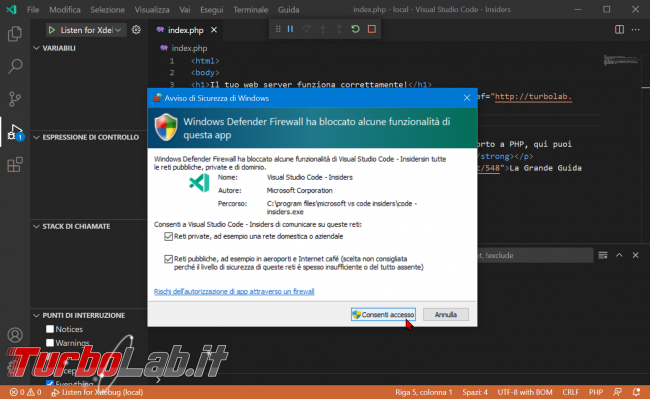
Task: Click the Consenti accesso button
Action: tap(383, 314)
